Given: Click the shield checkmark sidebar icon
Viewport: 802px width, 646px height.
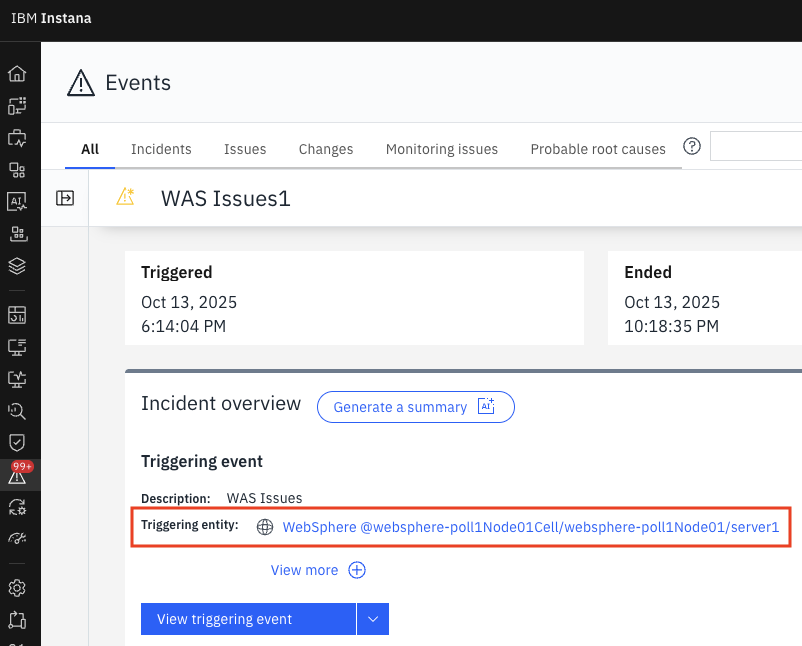Looking at the screenshot, I should 17,442.
